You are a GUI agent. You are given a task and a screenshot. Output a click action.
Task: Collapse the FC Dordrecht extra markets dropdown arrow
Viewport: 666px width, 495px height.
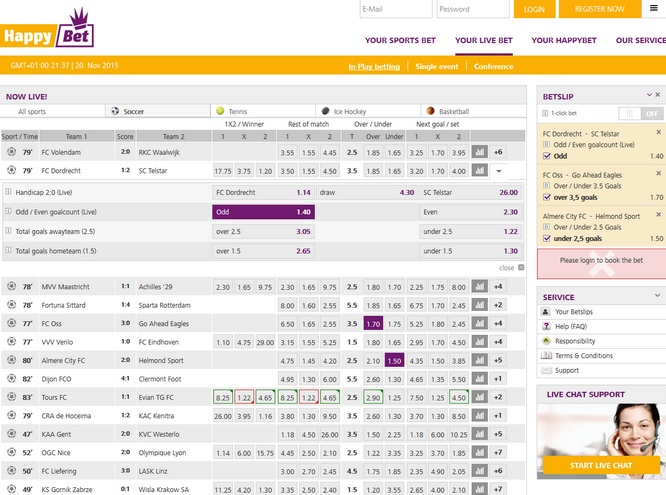pos(499,171)
